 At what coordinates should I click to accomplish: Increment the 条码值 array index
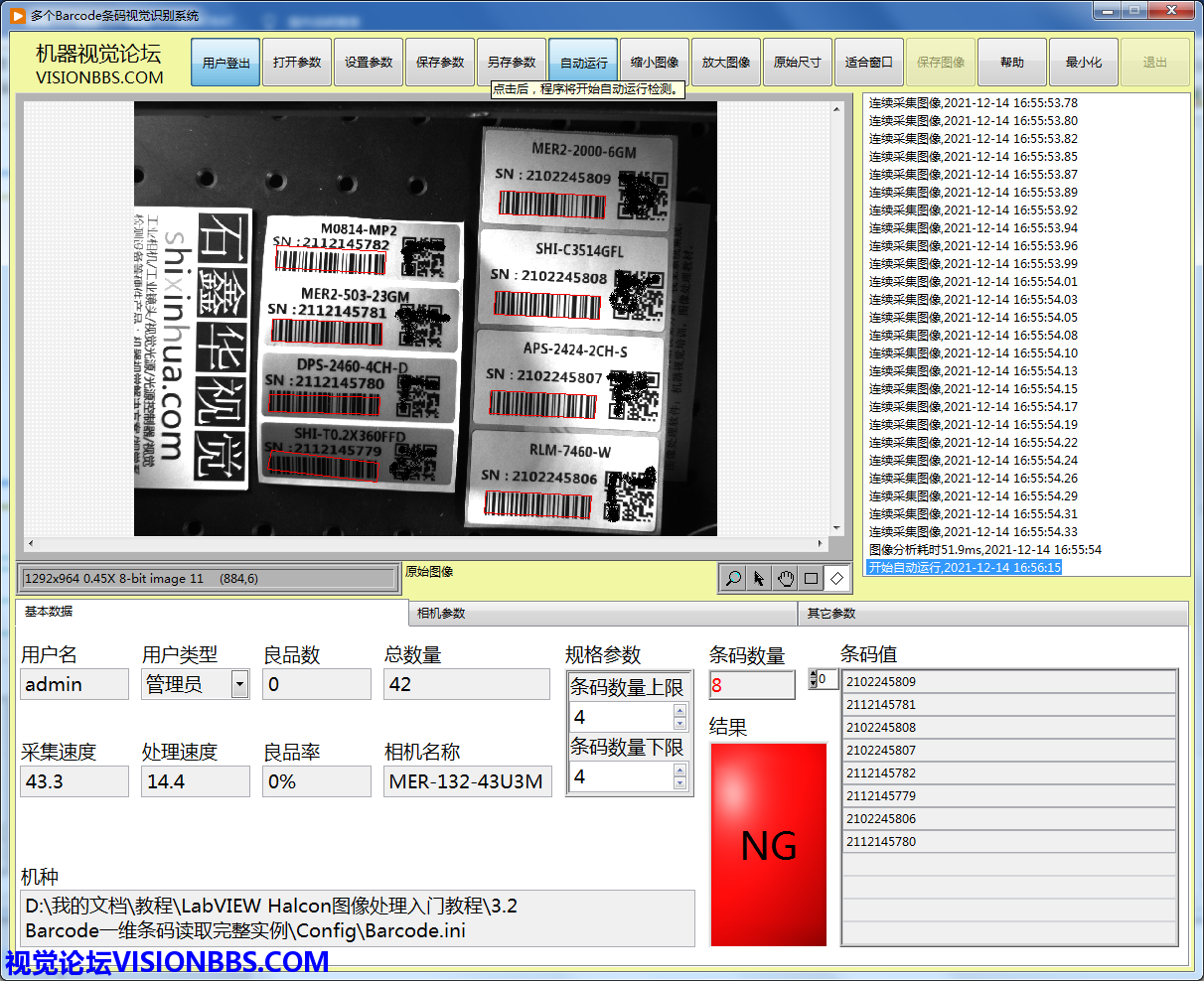point(815,674)
